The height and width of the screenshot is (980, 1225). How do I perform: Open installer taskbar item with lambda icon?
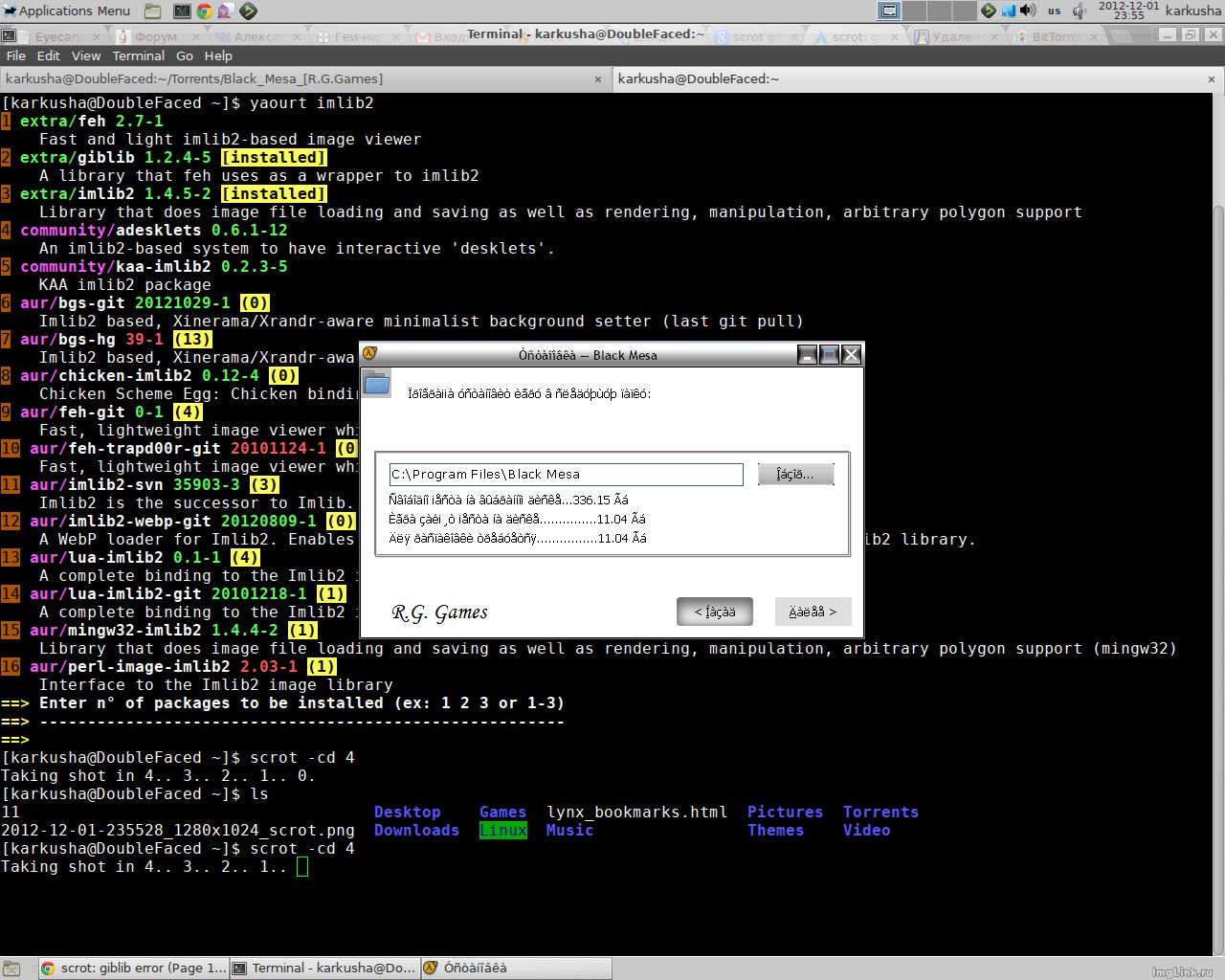(517, 968)
